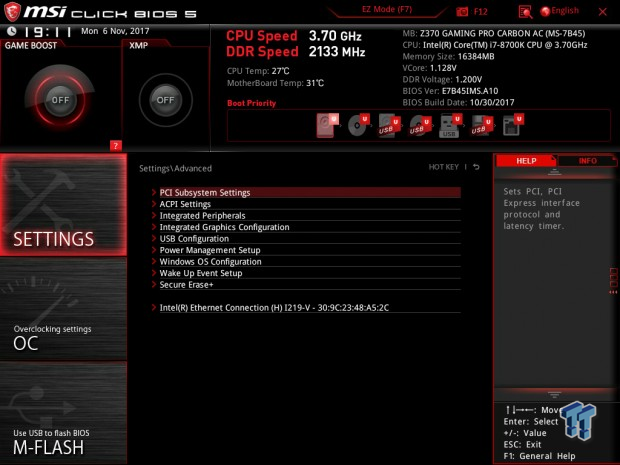Click the Boot Priority heading
Image resolution: width=620 pixels, height=465 pixels.
pyautogui.click(x=251, y=103)
